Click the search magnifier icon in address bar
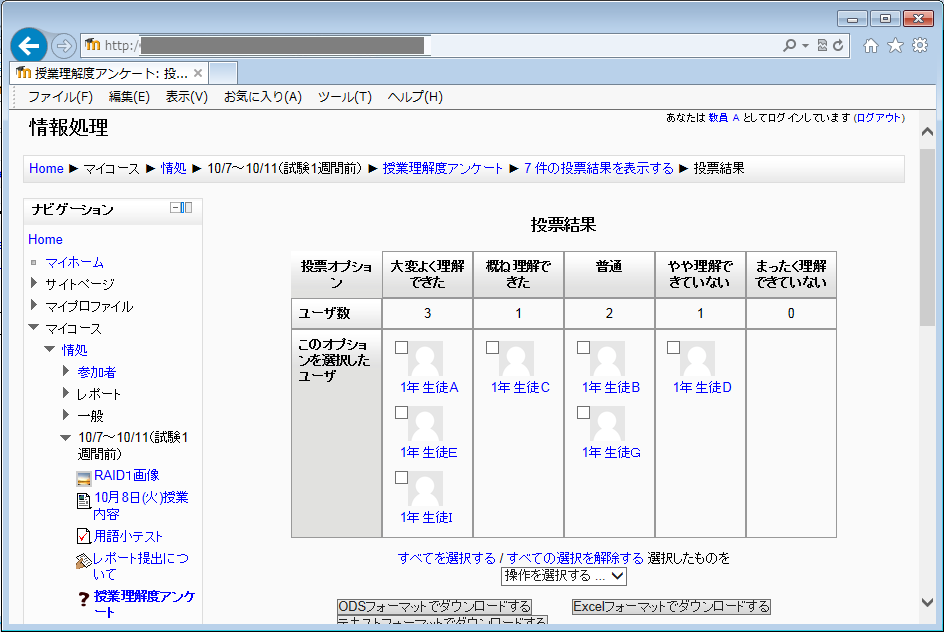The image size is (944, 632). (789, 45)
